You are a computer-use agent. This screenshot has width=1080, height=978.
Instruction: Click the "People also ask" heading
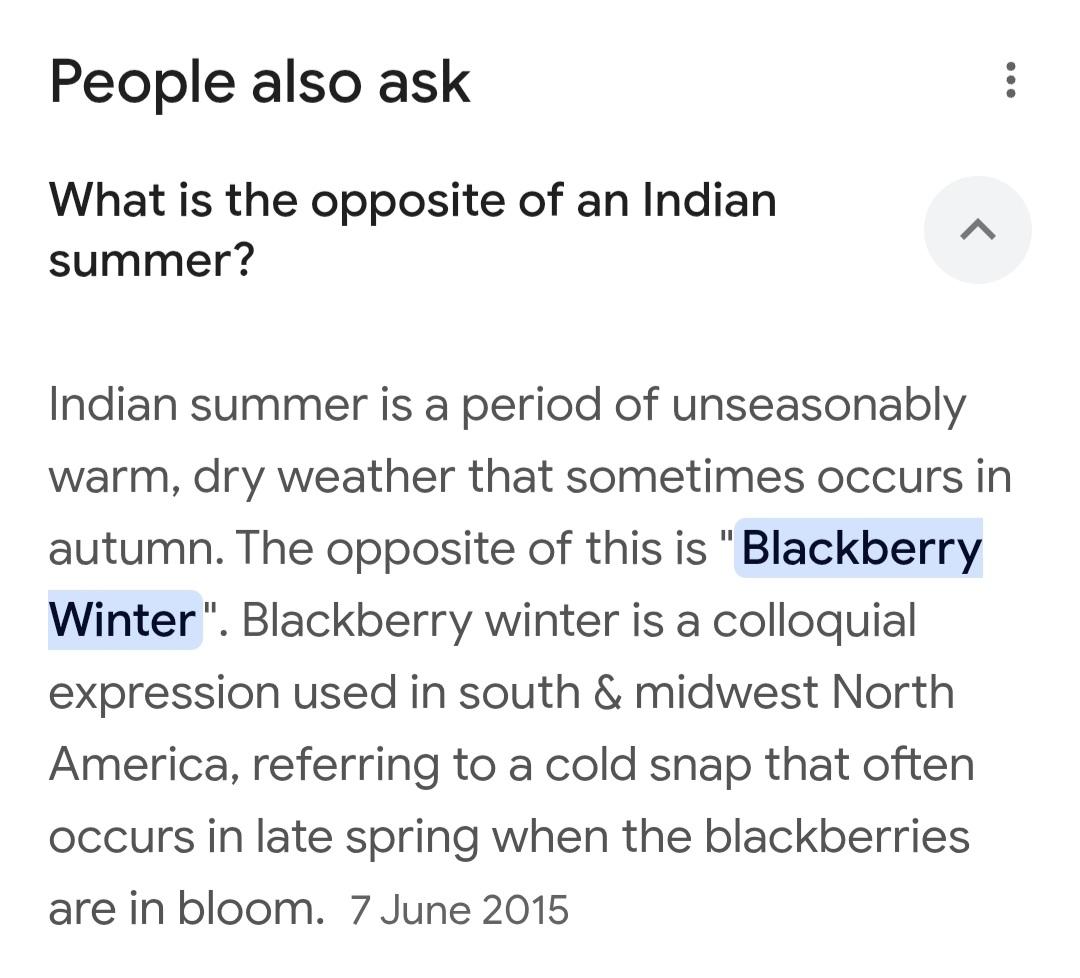pos(259,82)
